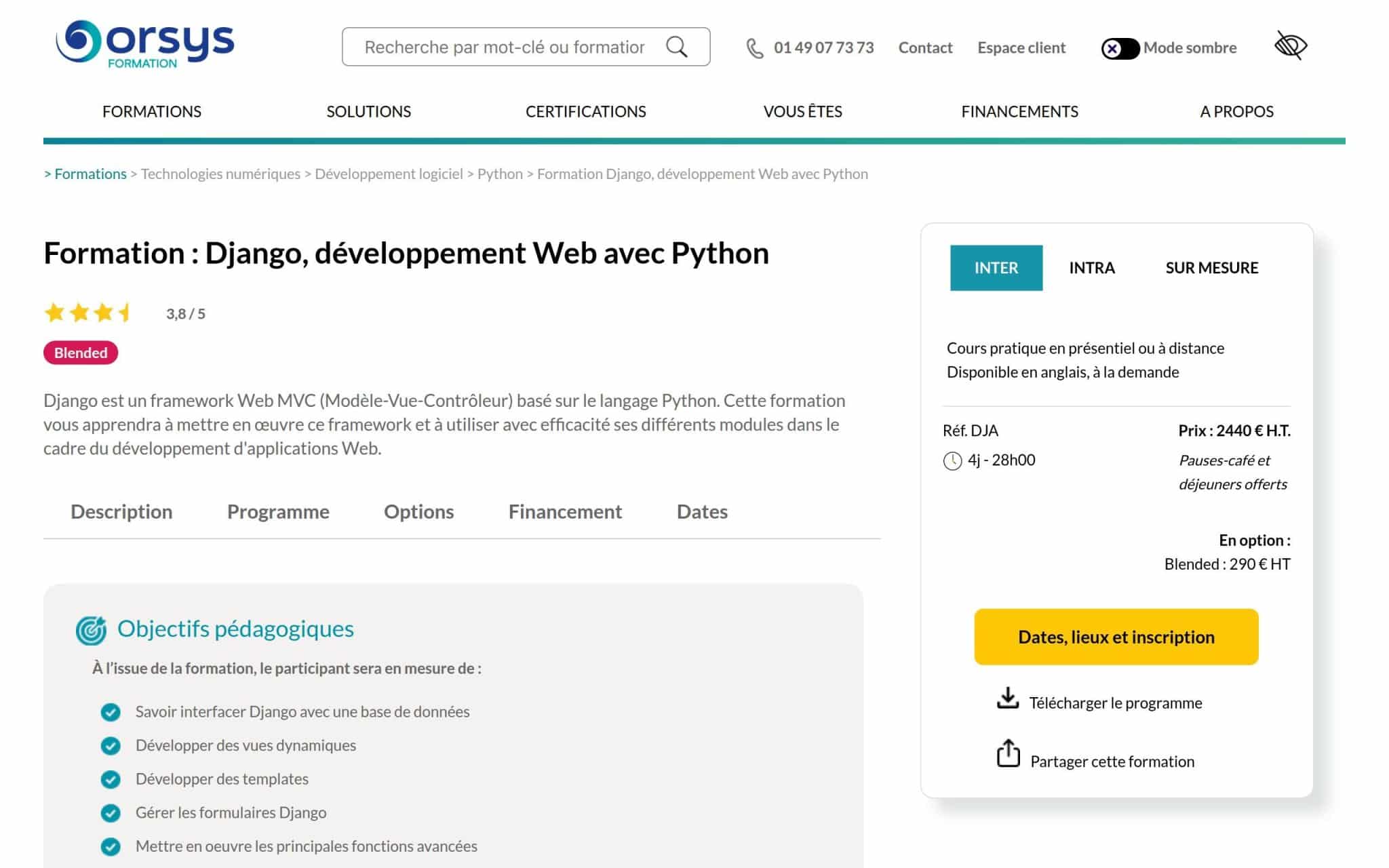This screenshot has width=1389, height=868.
Task: Click the Orsys Formation logo
Action: [x=145, y=44]
